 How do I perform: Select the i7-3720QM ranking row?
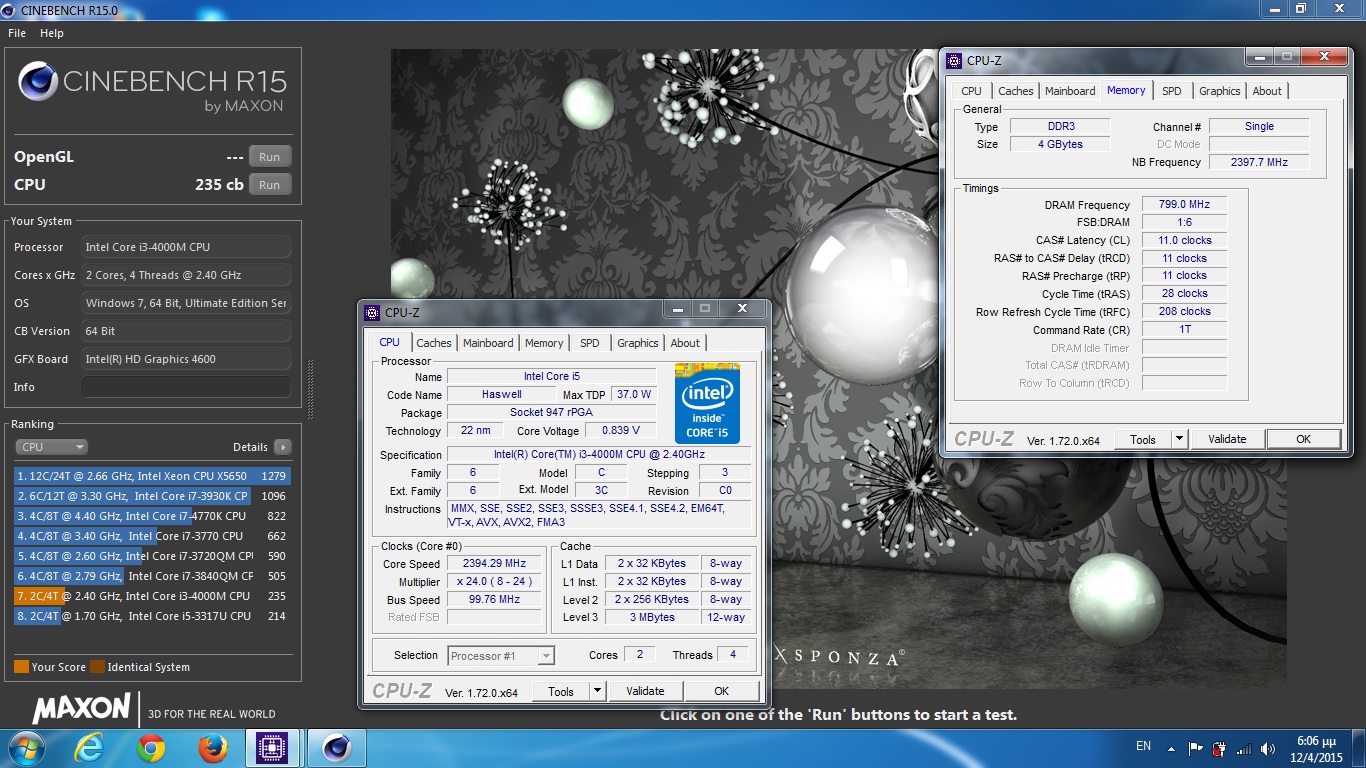pyautogui.click(x=152, y=556)
